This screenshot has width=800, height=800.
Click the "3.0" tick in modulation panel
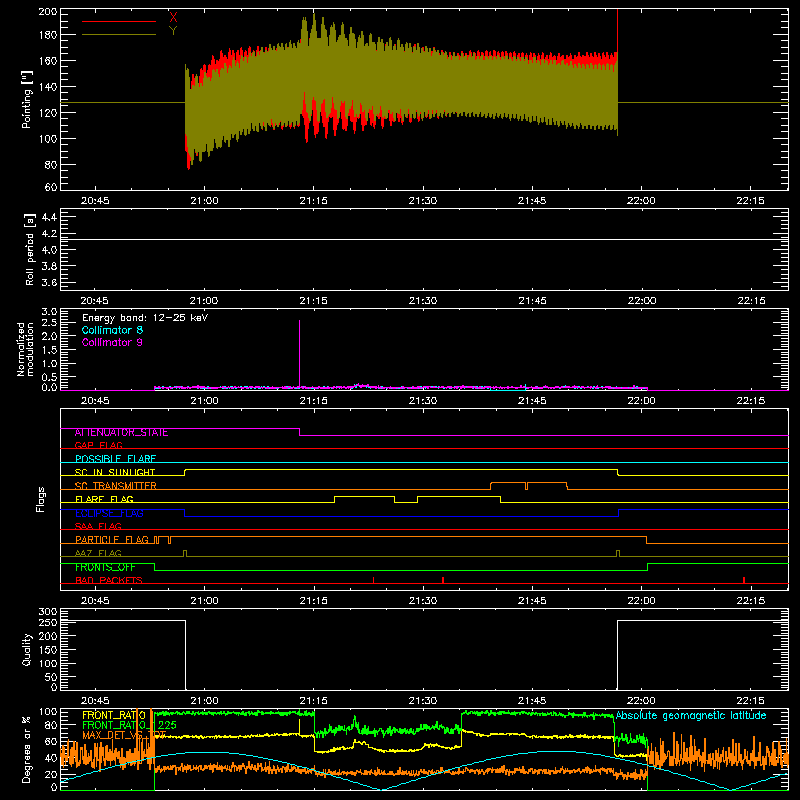(x=49, y=312)
